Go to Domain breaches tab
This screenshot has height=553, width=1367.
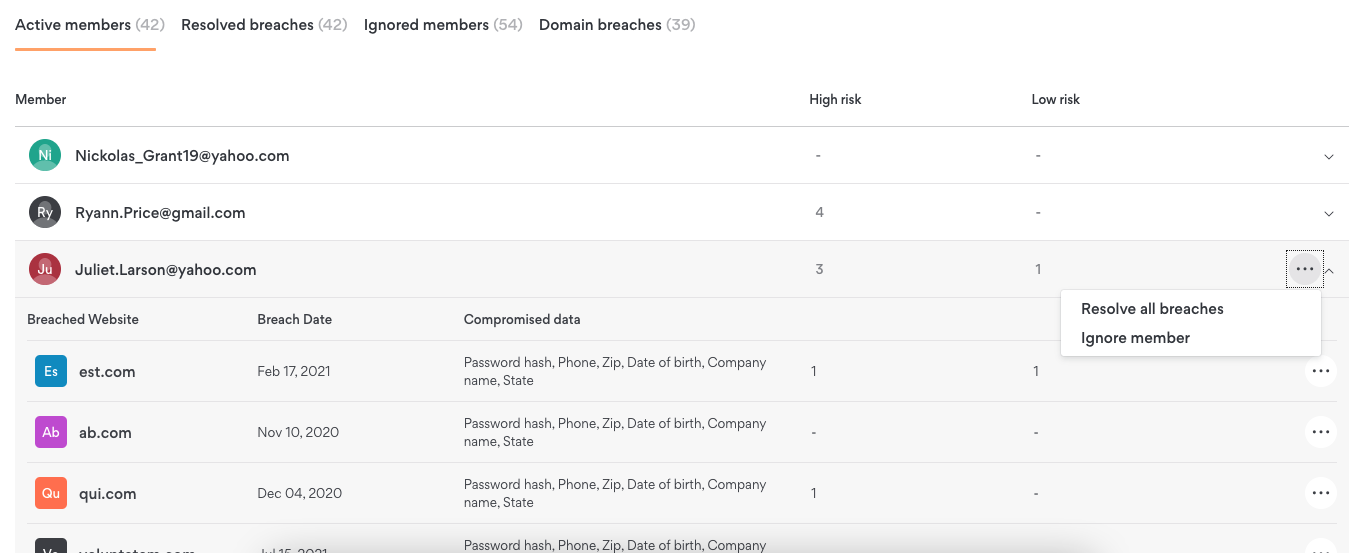pyautogui.click(x=616, y=25)
